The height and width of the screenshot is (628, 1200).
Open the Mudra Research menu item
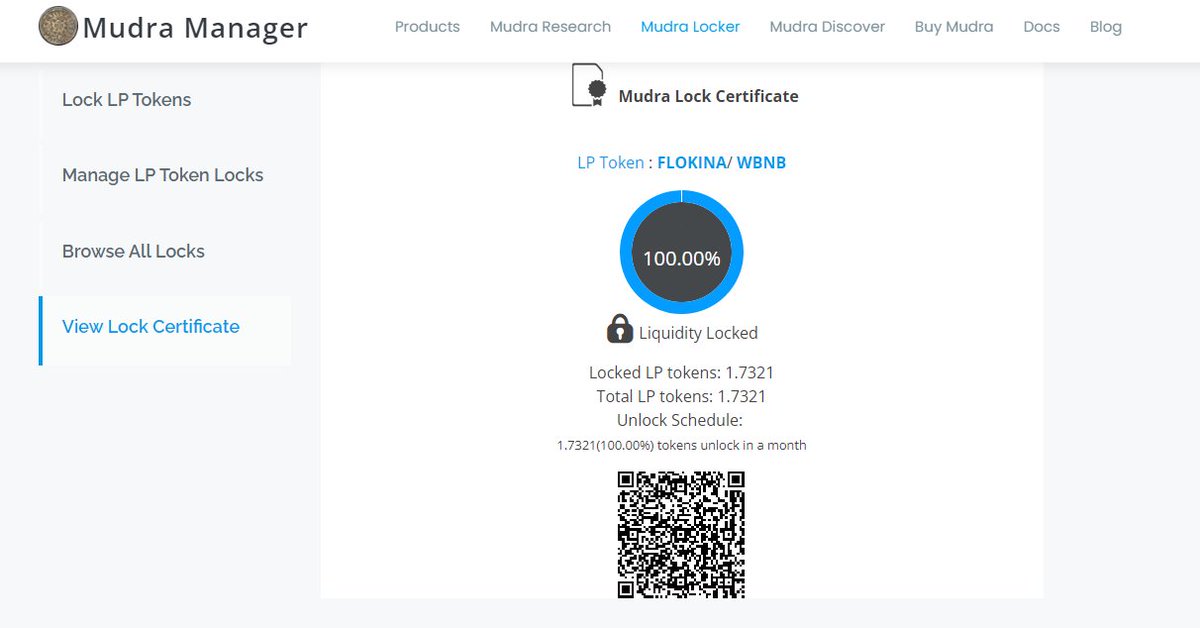point(550,27)
